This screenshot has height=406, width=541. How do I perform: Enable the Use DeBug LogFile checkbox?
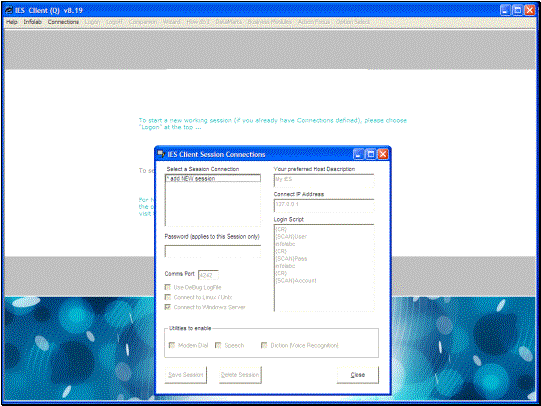pos(168,287)
